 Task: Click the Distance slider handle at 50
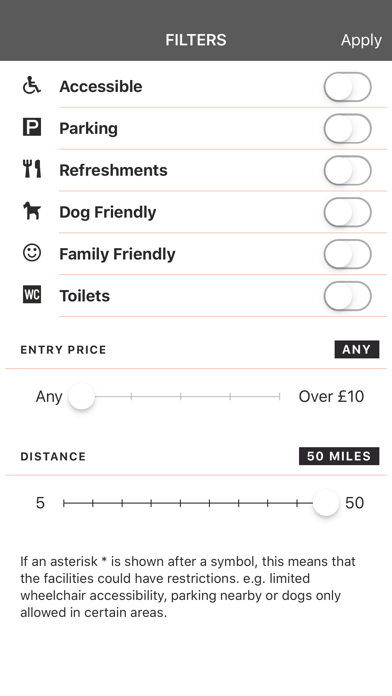(326, 503)
